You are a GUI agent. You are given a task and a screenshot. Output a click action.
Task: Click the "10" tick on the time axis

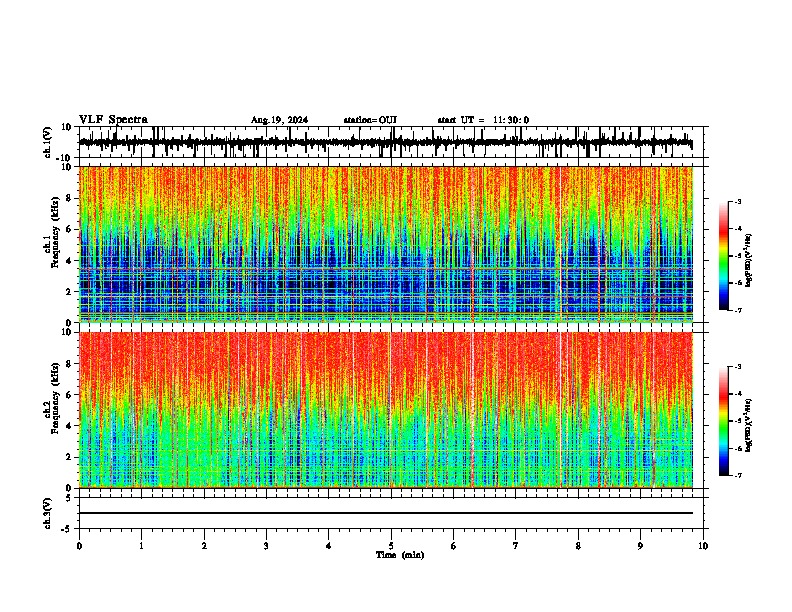pos(703,546)
